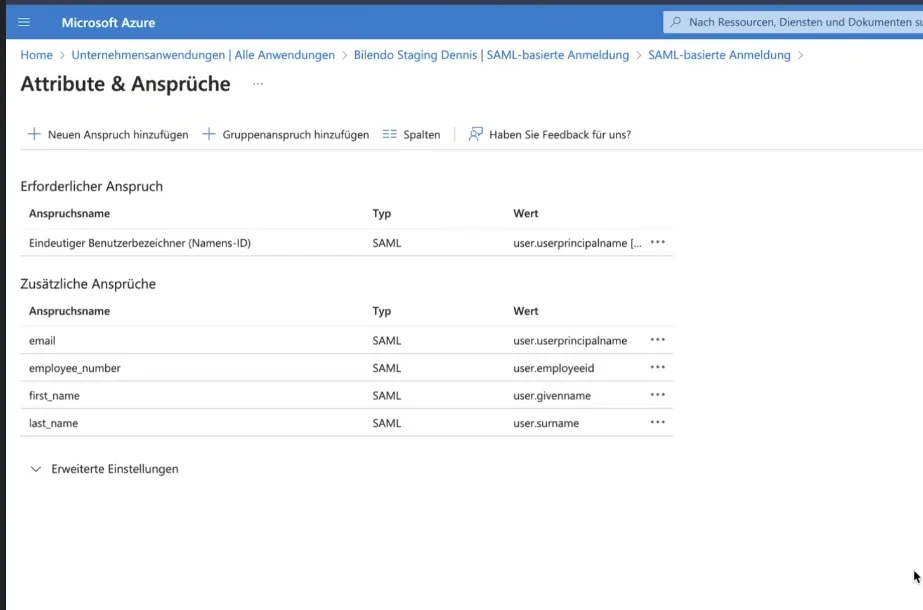Expand the Erweiterte Einstellungen chevron
The width and height of the screenshot is (923, 610).
[x=36, y=469]
